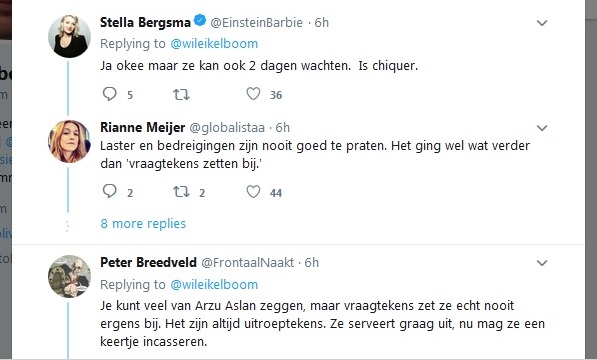Open Rianne Meijer's profile picture

(x=69, y=141)
